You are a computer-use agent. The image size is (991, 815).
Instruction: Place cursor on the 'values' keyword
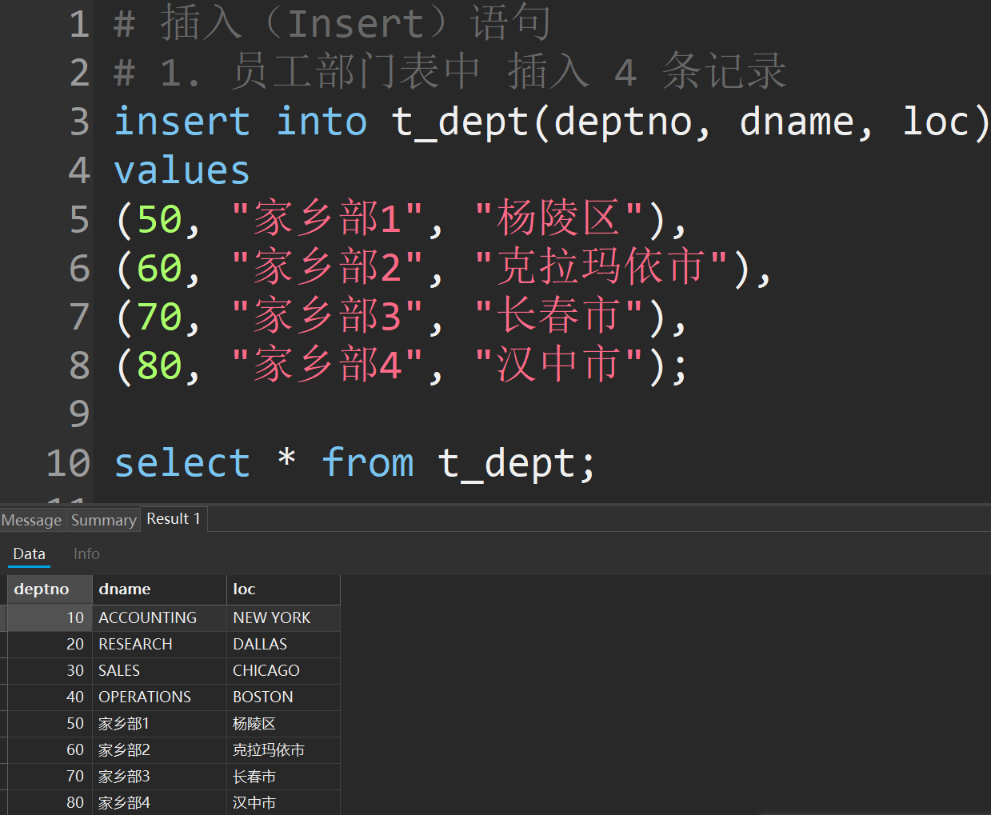tap(182, 171)
